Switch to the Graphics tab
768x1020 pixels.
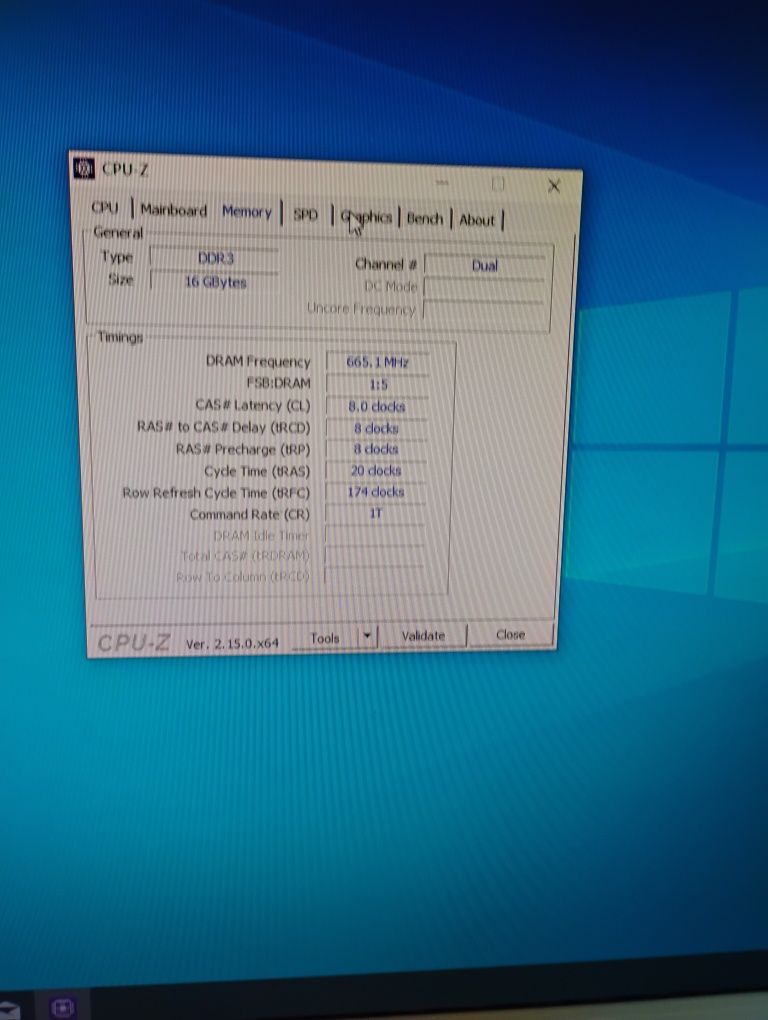click(x=366, y=217)
